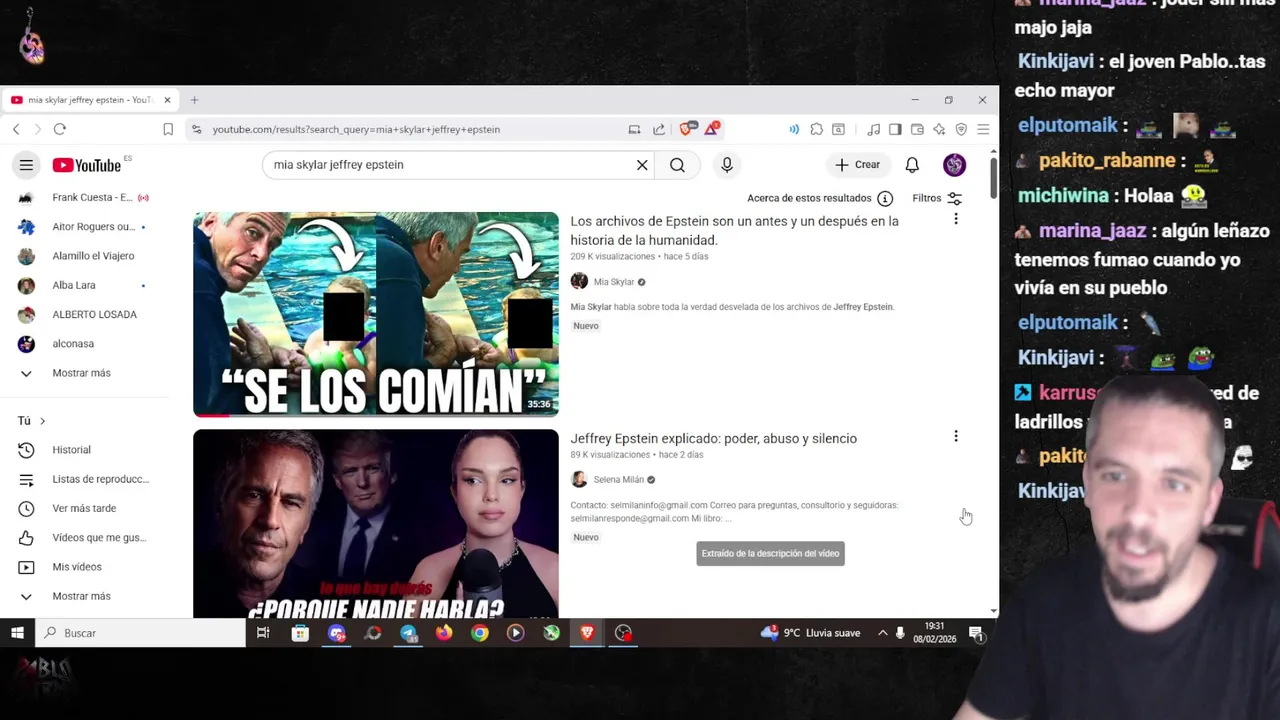The width and height of the screenshot is (1280, 720).
Task: Open Task View on the taskbar
Action: pyautogui.click(x=263, y=633)
